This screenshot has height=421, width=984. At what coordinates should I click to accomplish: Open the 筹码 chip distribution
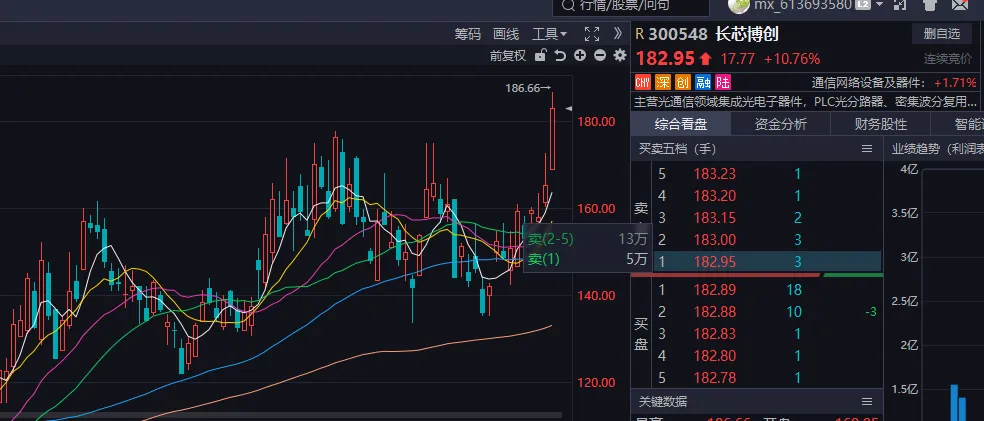468,34
